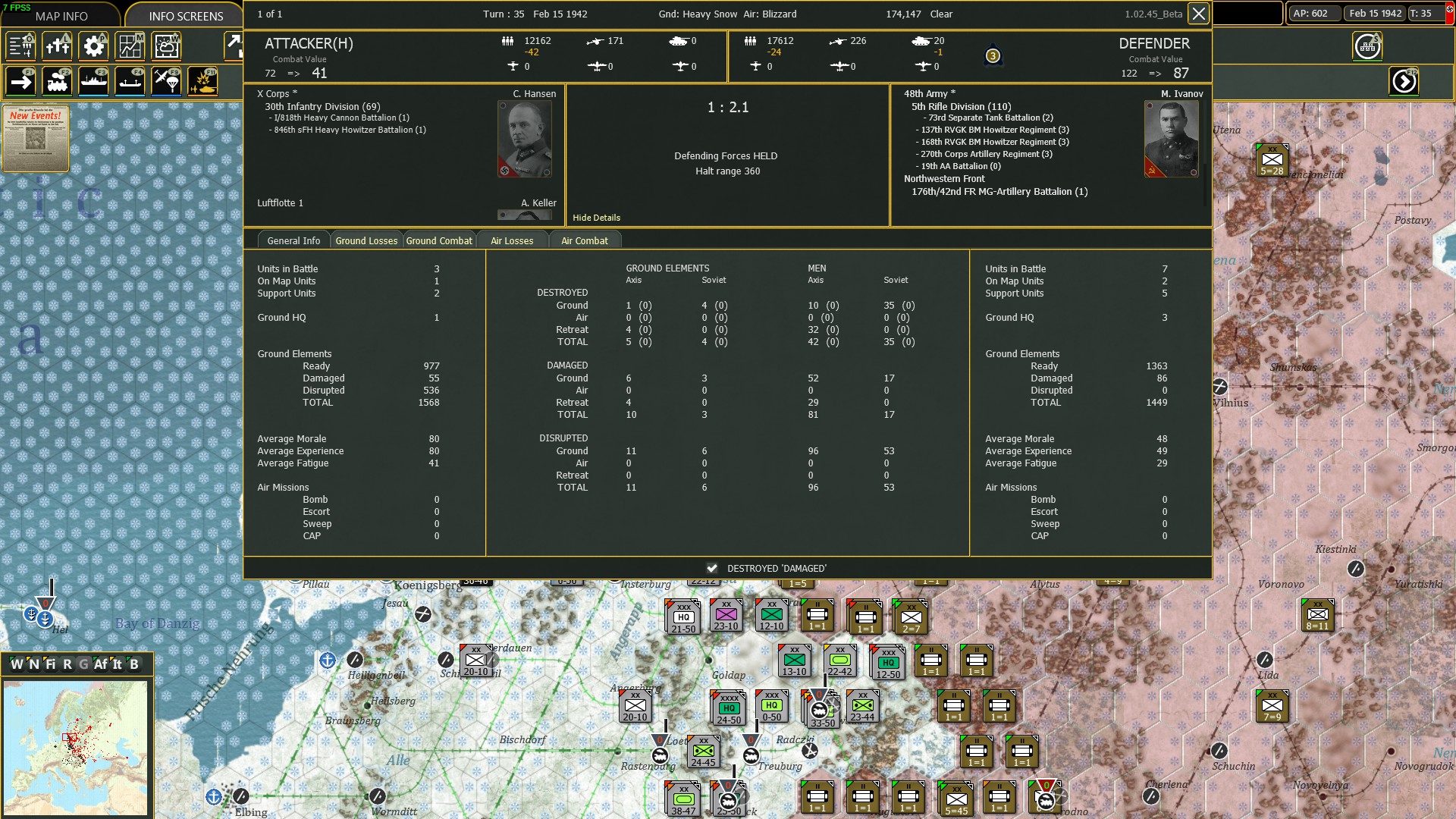
Task: Select the 7=9 Soviet unit near Lida
Action: (1272, 706)
